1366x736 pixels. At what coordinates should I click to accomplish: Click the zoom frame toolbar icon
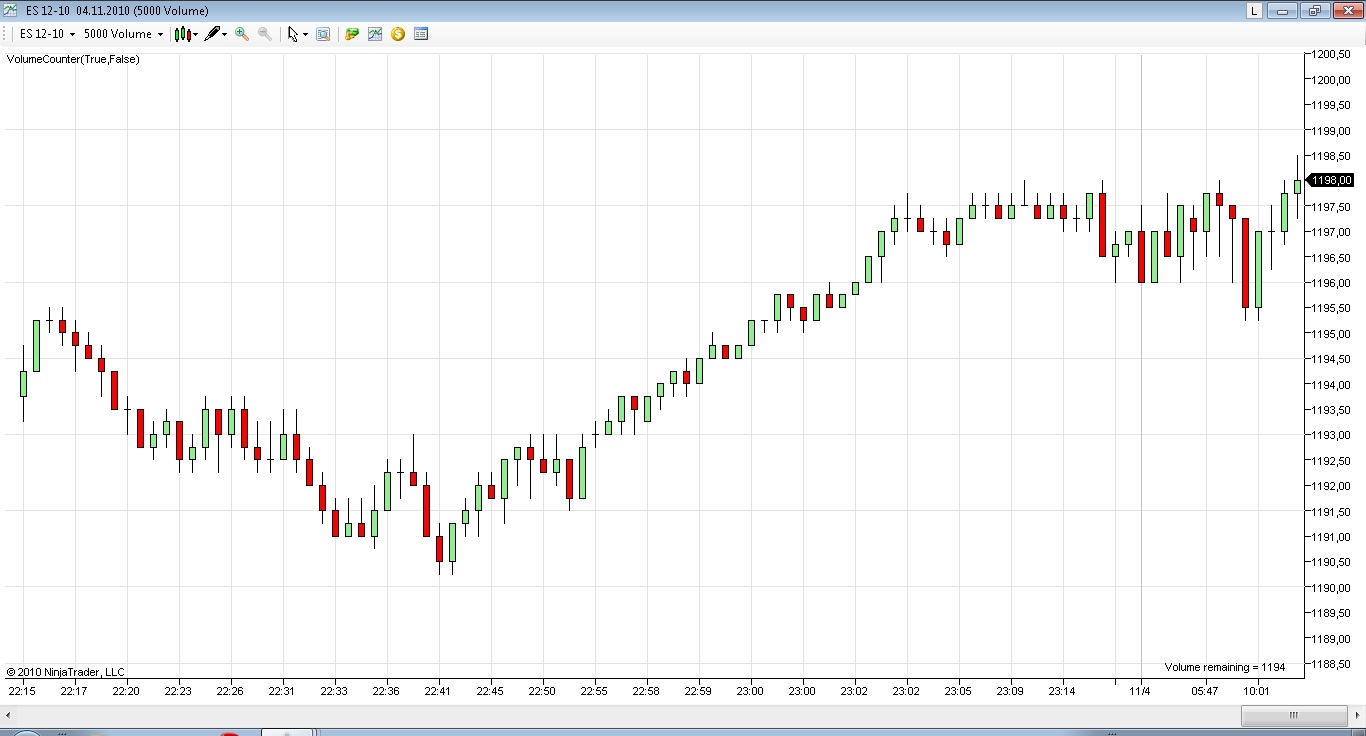(323, 34)
